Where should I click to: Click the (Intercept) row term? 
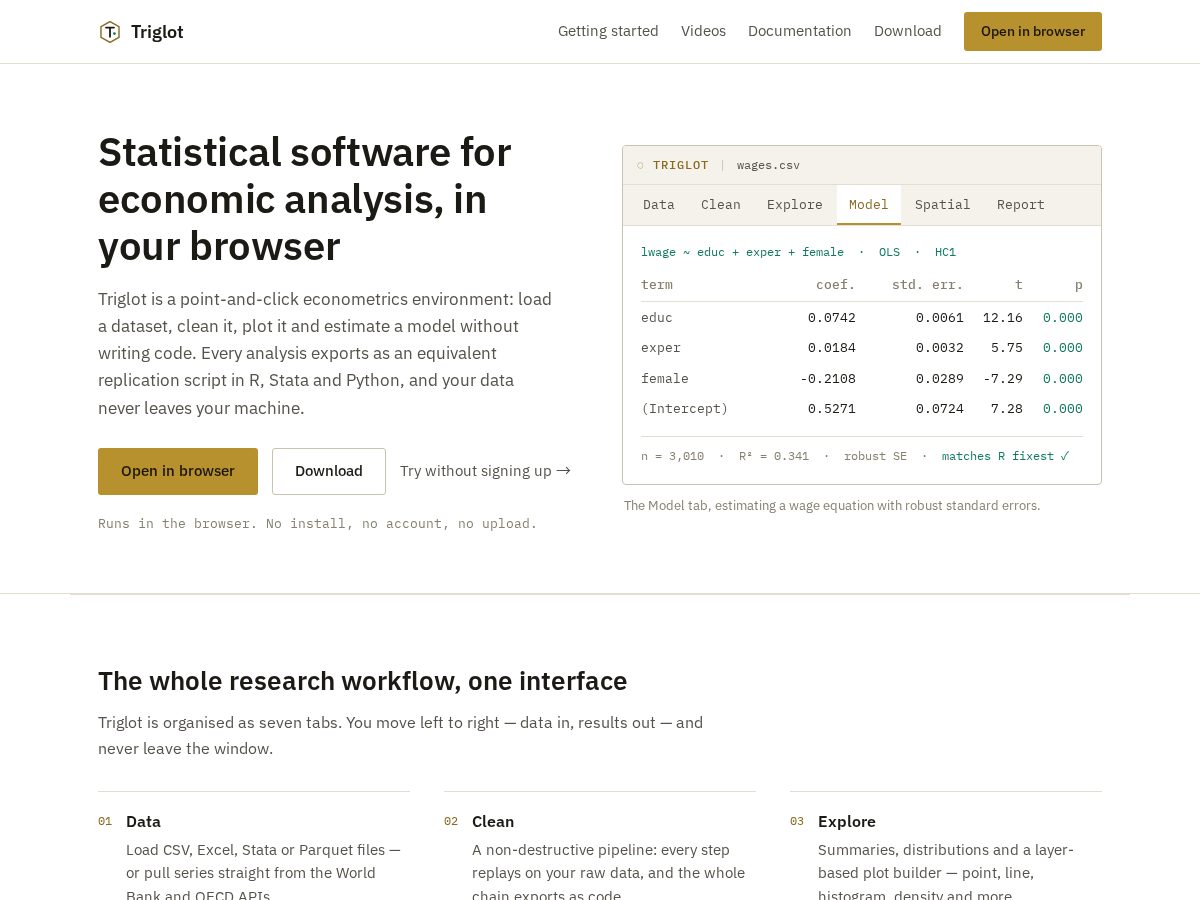tap(685, 409)
